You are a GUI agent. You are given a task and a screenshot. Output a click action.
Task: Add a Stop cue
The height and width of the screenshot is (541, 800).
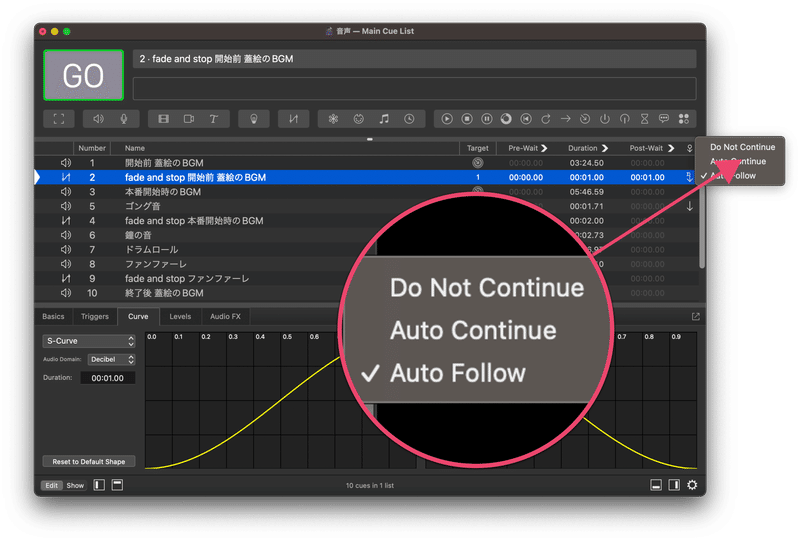point(467,119)
